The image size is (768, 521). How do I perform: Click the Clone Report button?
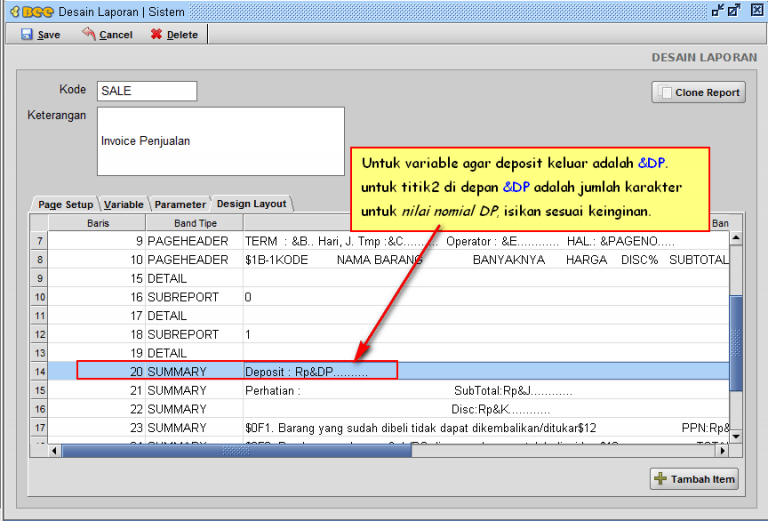pos(698,92)
